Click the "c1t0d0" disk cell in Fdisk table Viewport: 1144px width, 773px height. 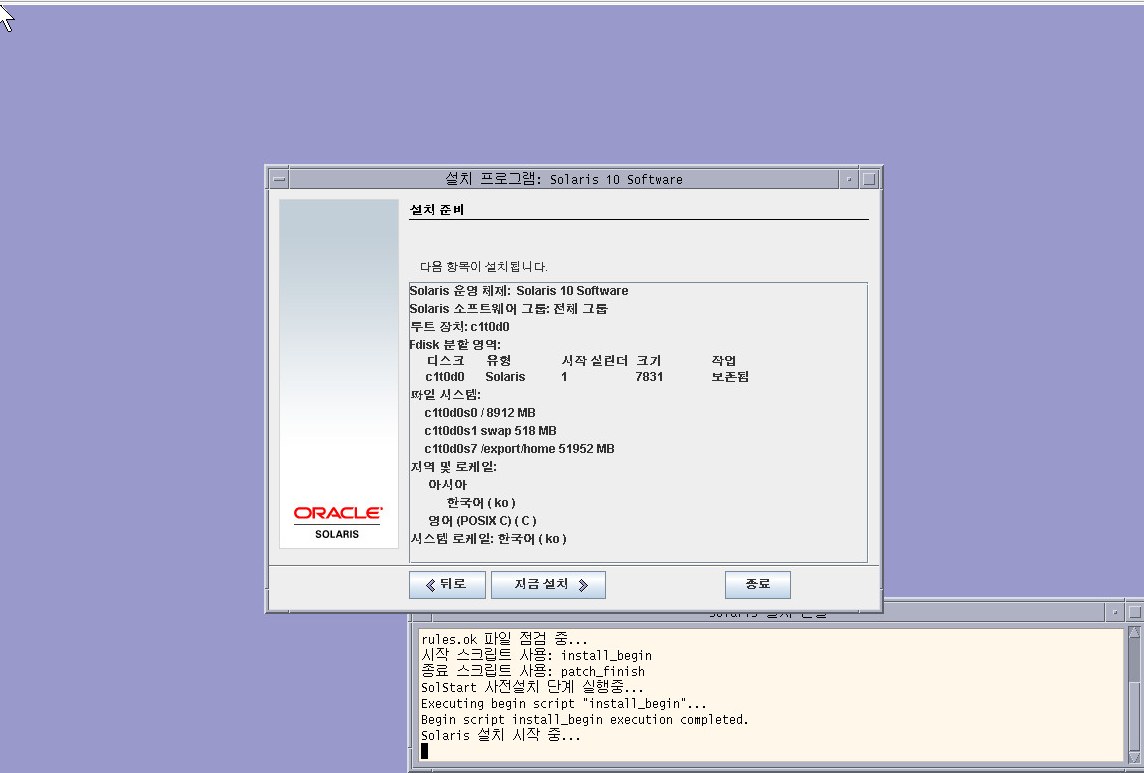point(445,377)
